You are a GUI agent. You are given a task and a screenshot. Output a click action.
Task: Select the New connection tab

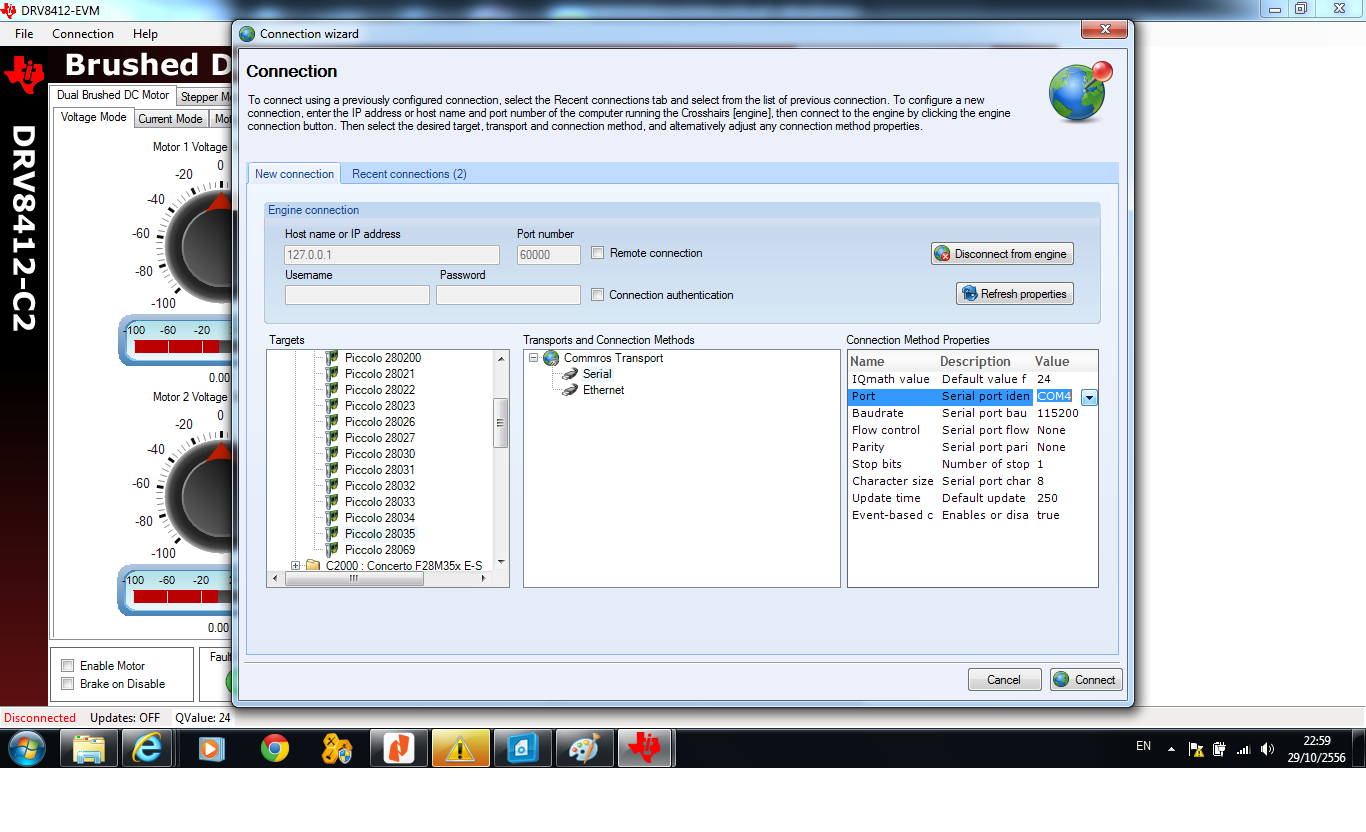click(294, 174)
